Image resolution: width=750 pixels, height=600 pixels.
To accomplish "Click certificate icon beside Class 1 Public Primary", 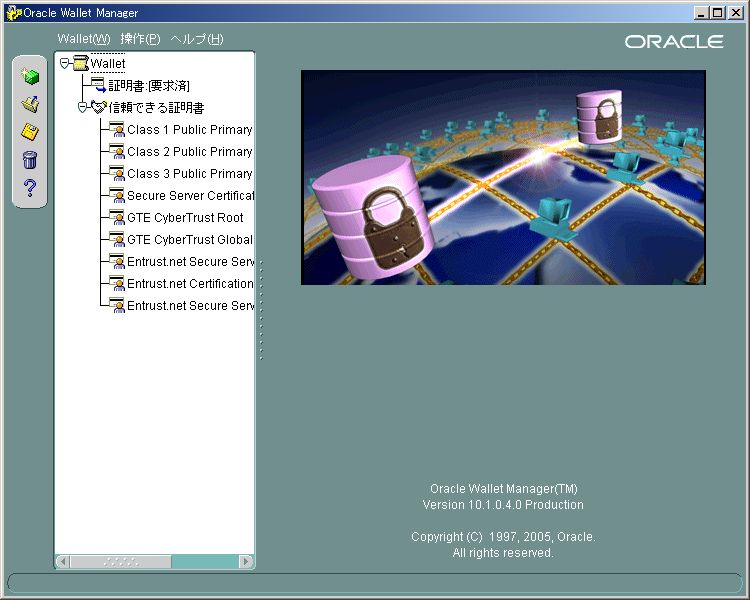I will point(117,130).
